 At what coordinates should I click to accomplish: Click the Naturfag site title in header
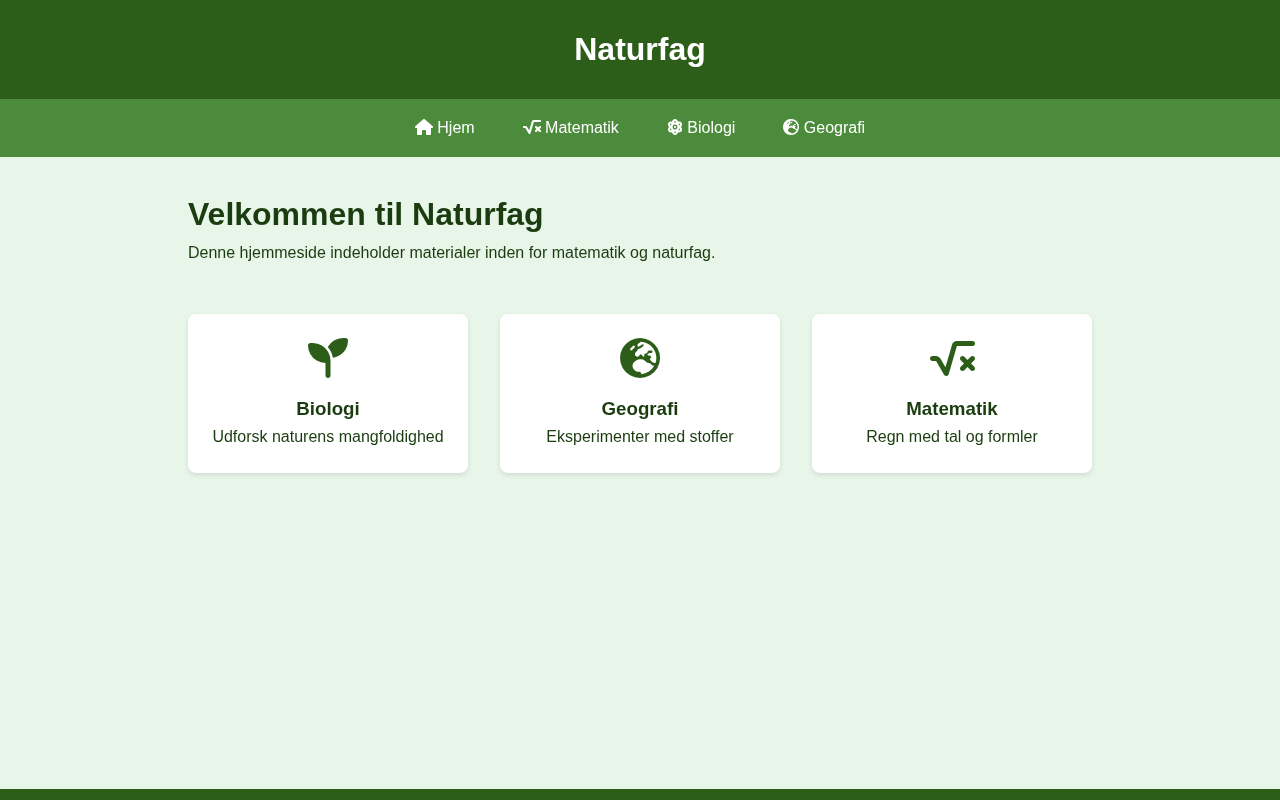640,49
